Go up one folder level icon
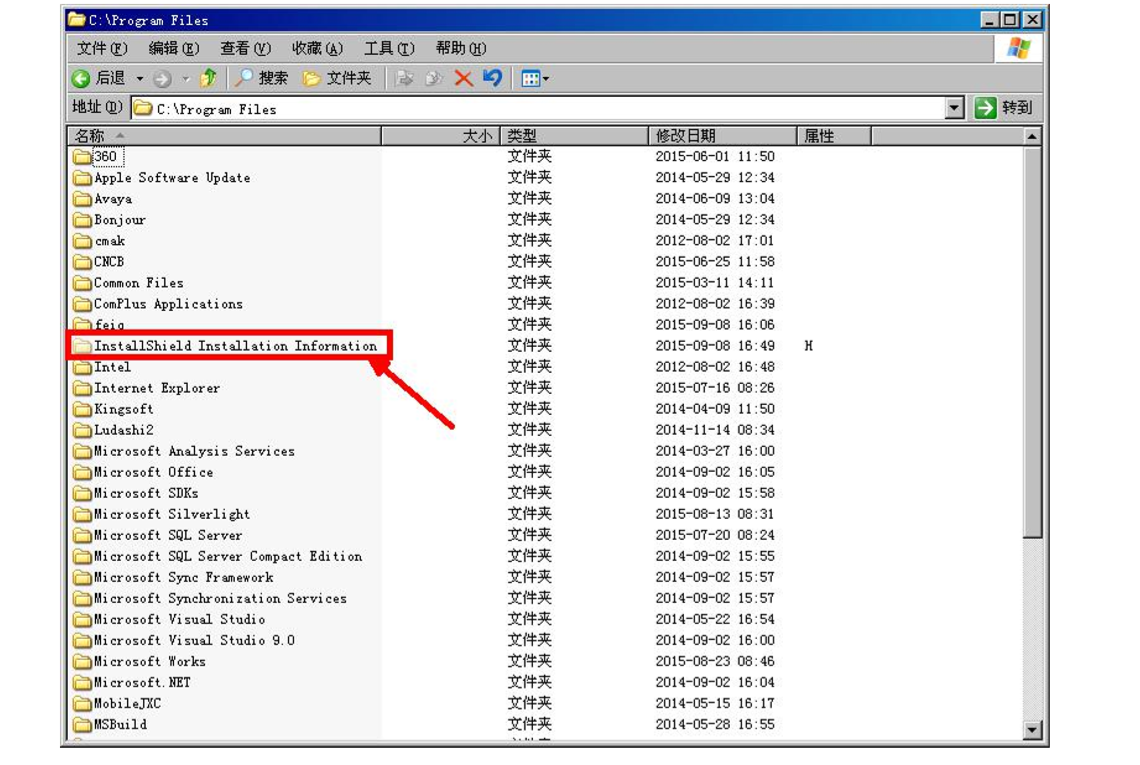 [209, 78]
